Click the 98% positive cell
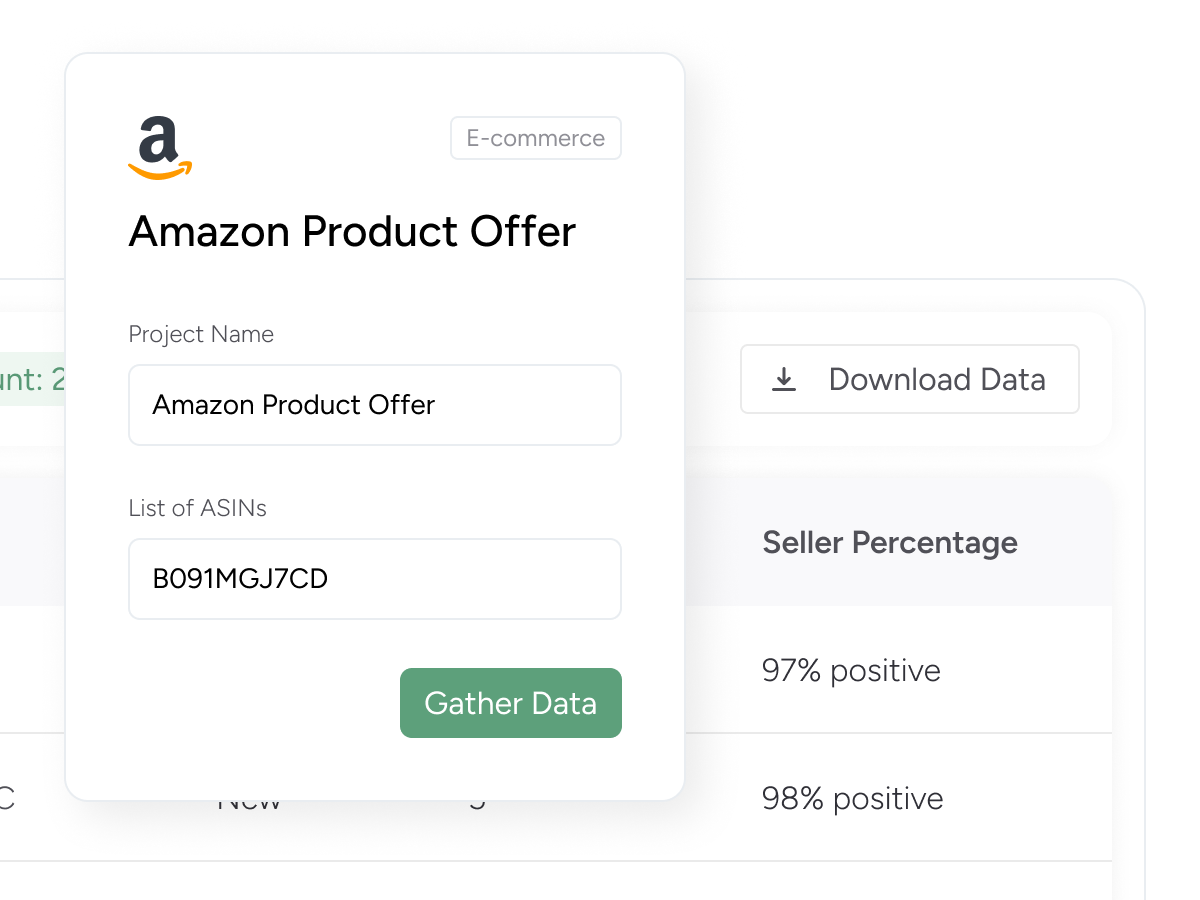This screenshot has width=1200, height=900. 852,798
